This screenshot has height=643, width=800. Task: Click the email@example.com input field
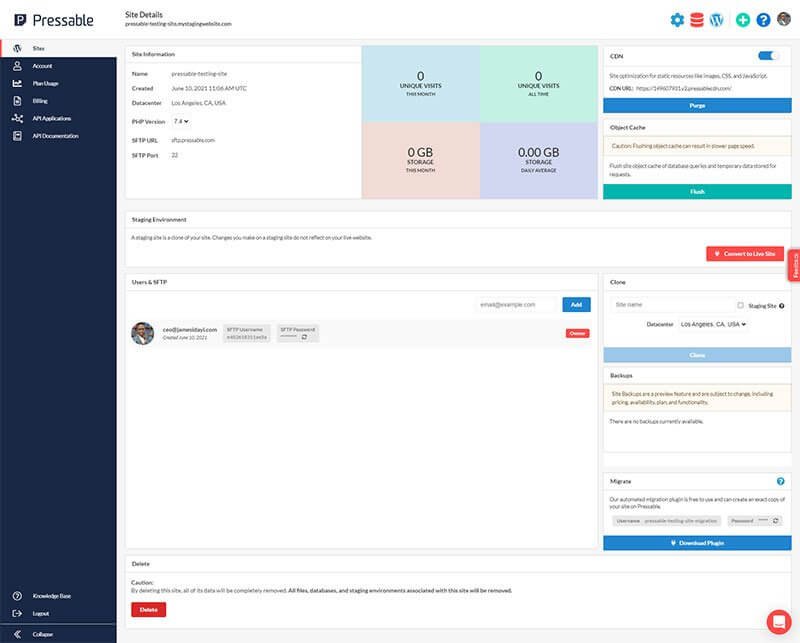coord(518,305)
